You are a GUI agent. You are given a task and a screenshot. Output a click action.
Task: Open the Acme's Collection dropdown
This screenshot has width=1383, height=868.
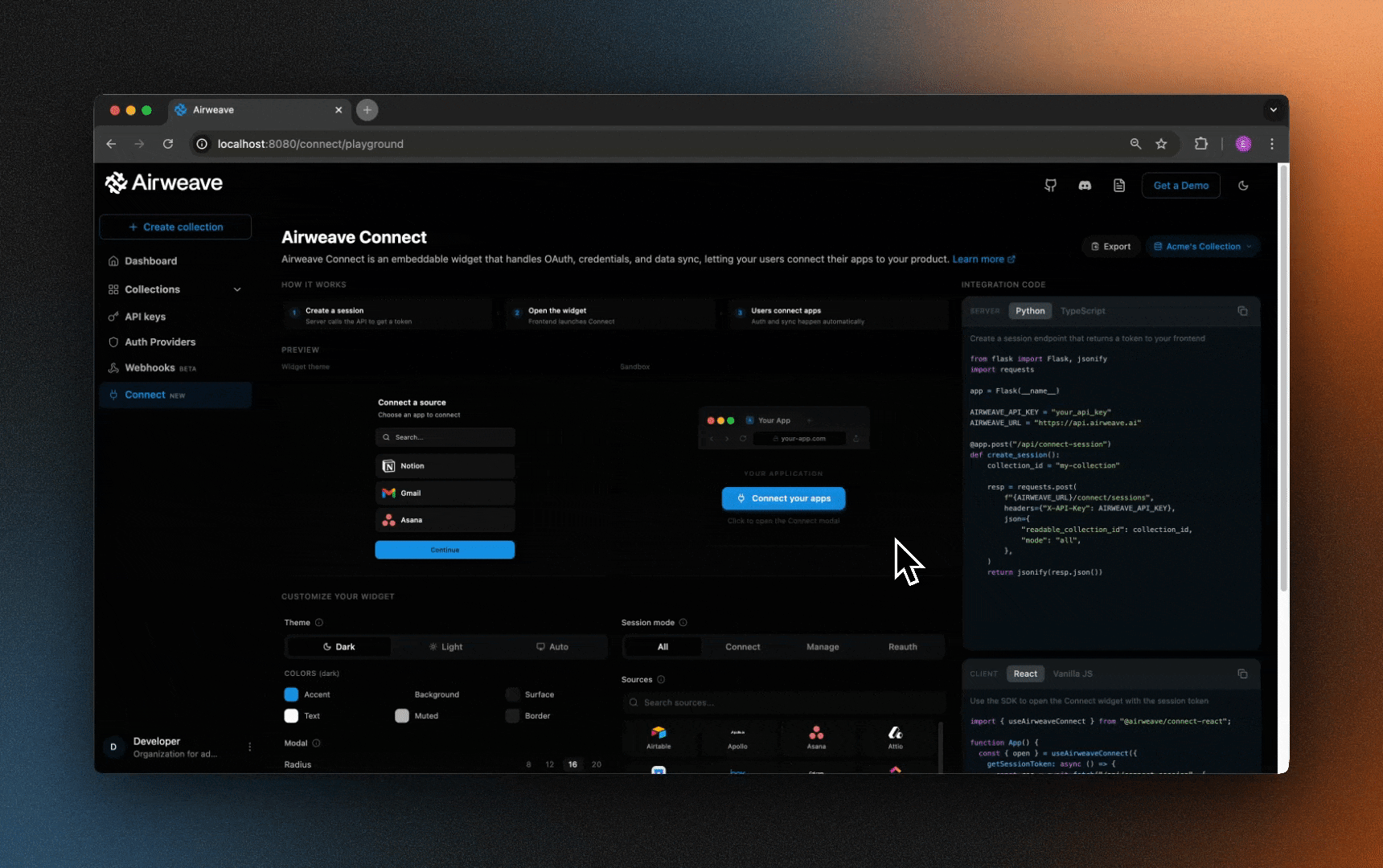[x=1202, y=247]
